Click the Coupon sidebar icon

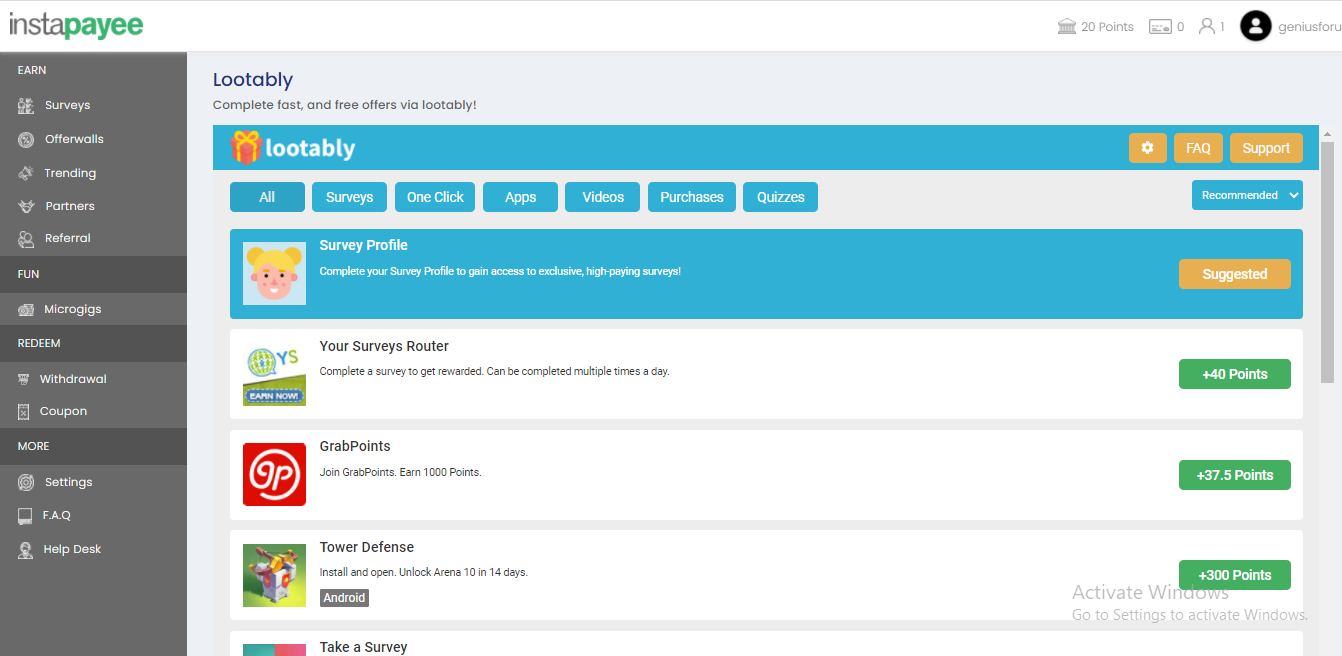tap(24, 411)
